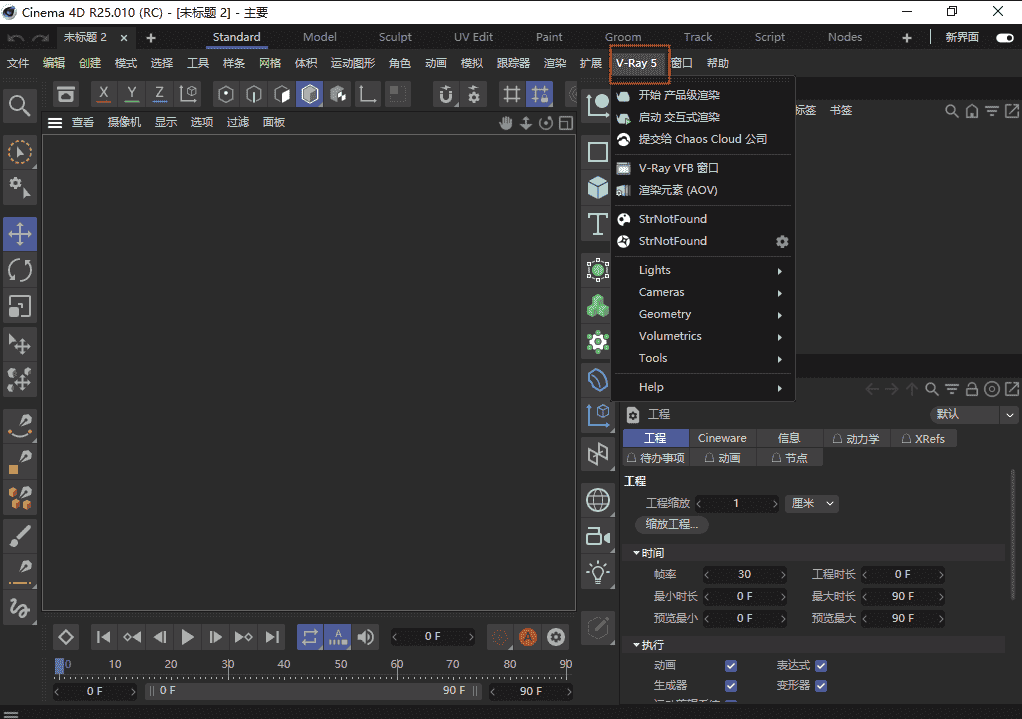This screenshot has height=719, width=1022.
Task: Open the Cineware tab in attributes panel
Action: pyautogui.click(x=722, y=437)
